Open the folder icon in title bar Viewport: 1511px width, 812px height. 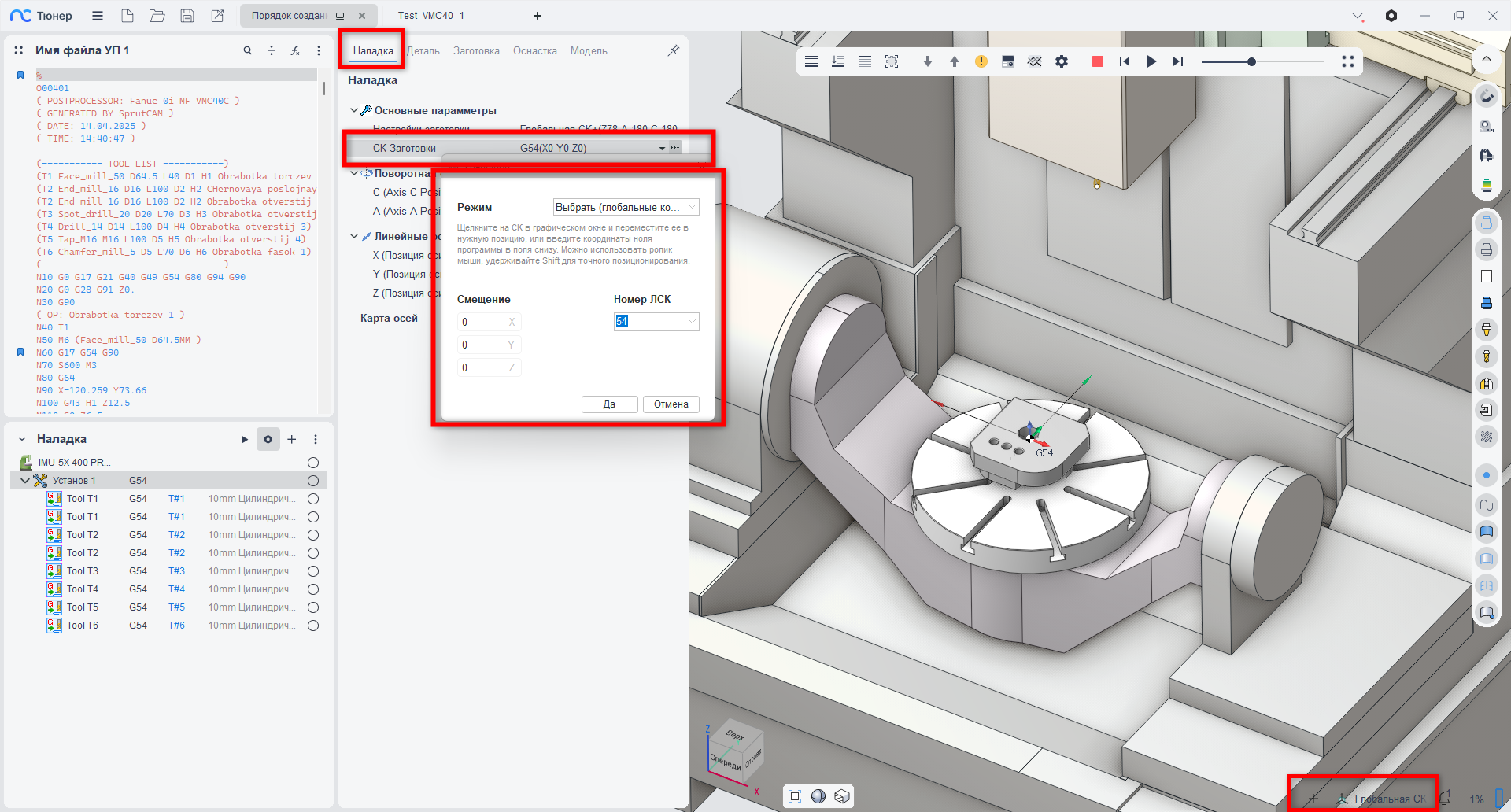[x=157, y=16]
